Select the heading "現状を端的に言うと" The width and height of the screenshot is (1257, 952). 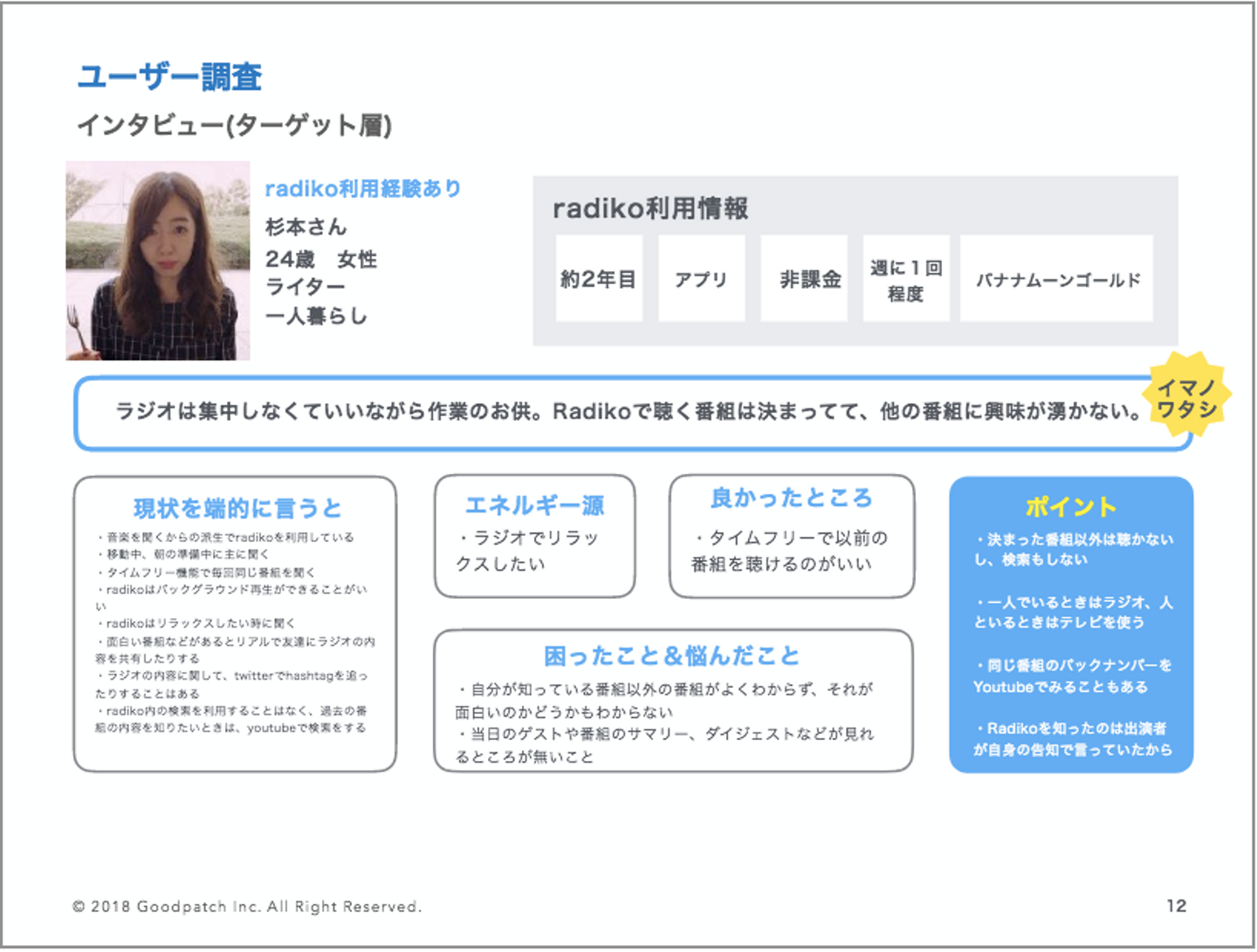coord(237,508)
